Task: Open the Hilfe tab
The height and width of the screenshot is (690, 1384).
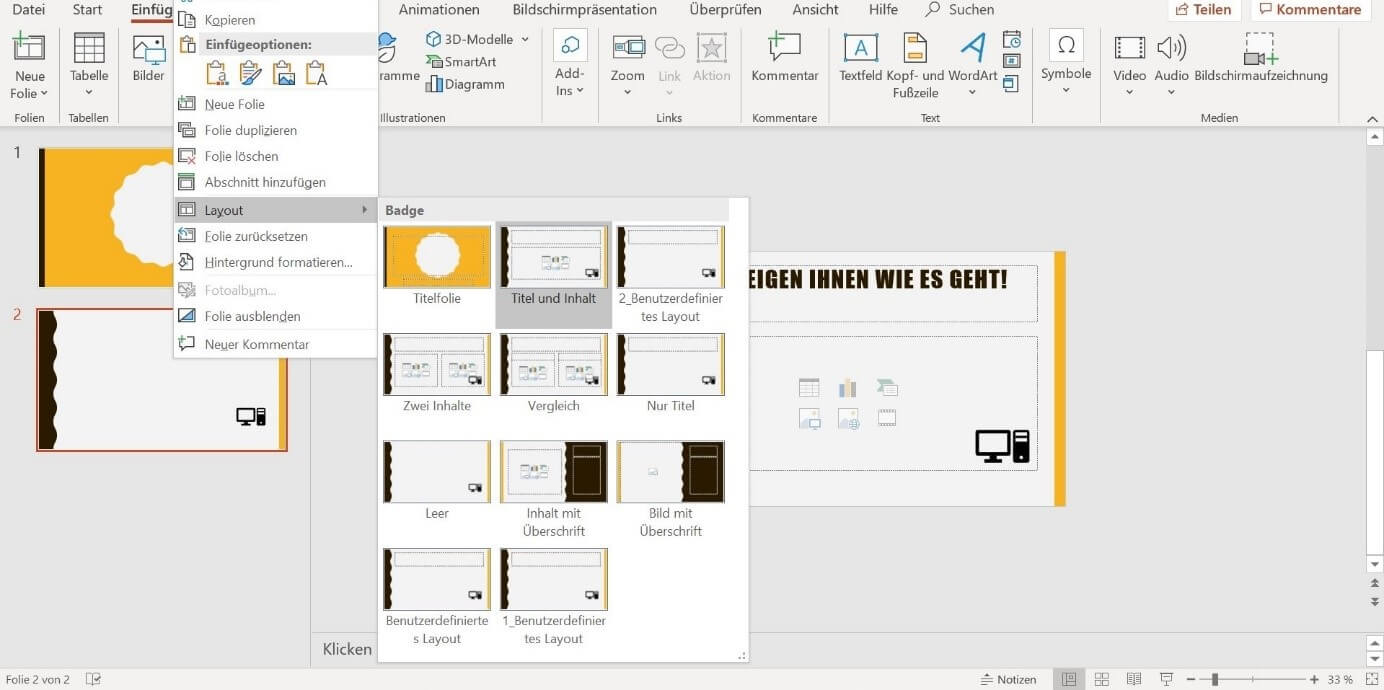Action: tap(883, 9)
